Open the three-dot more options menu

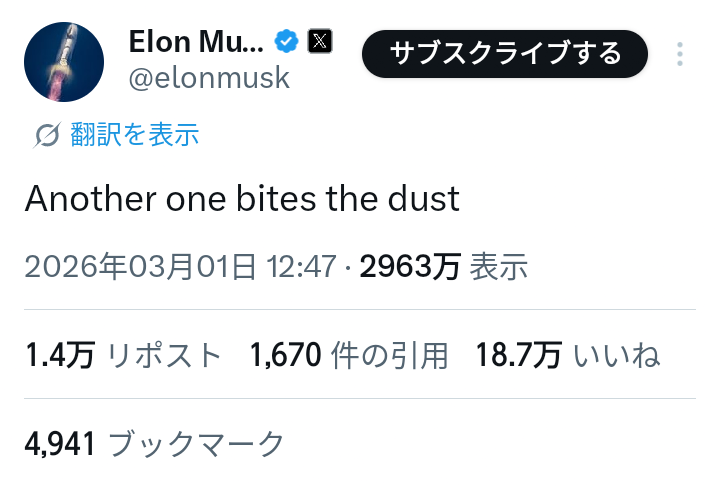tap(681, 53)
